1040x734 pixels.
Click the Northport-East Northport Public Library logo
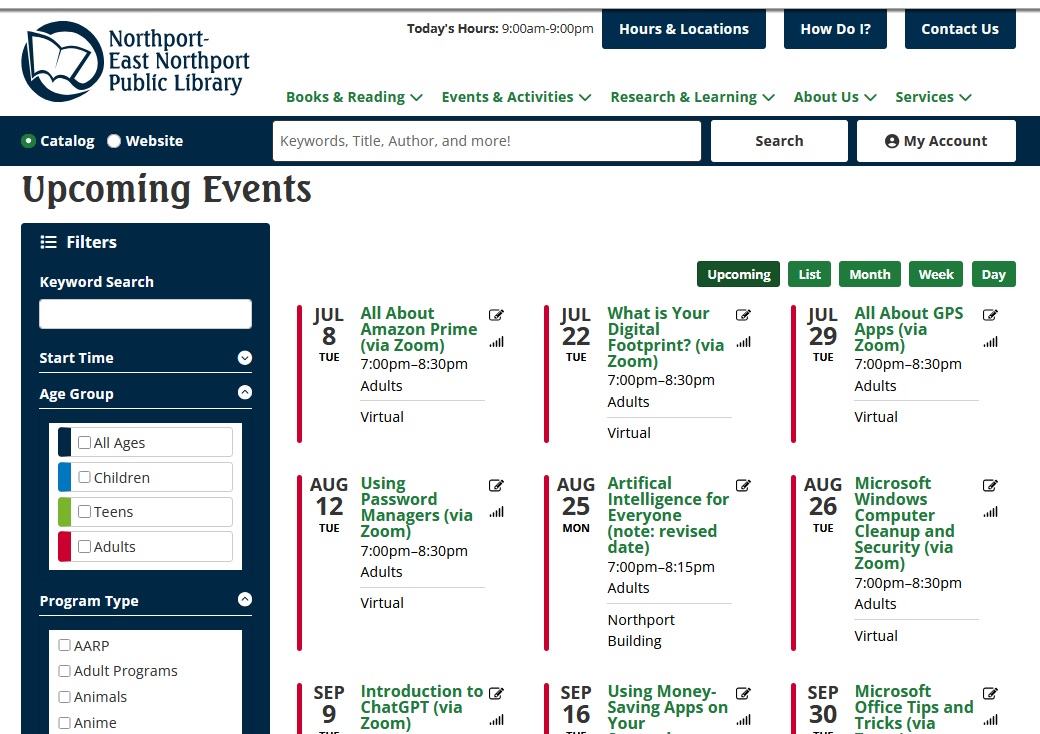136,61
